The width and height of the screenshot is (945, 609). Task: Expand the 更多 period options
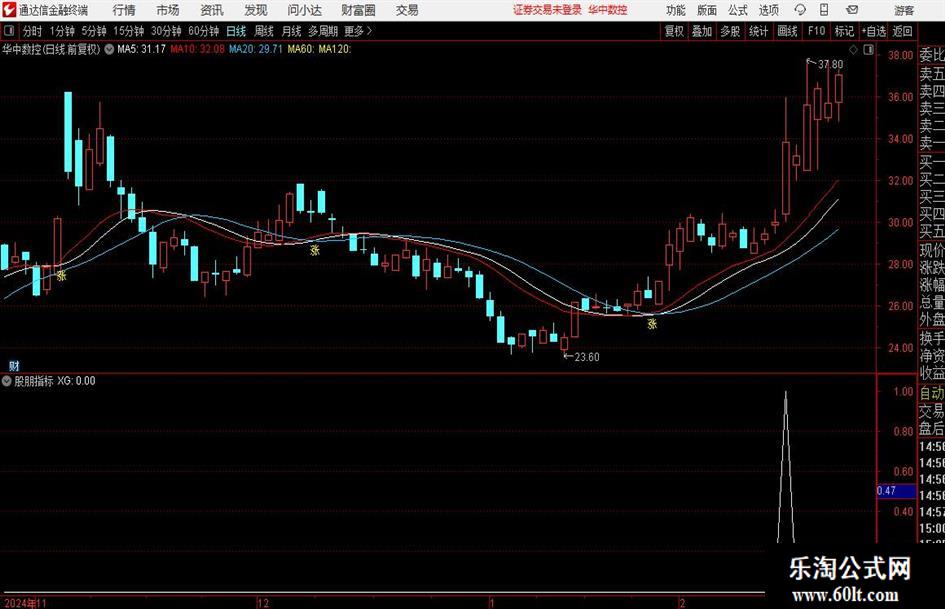pyautogui.click(x=358, y=31)
